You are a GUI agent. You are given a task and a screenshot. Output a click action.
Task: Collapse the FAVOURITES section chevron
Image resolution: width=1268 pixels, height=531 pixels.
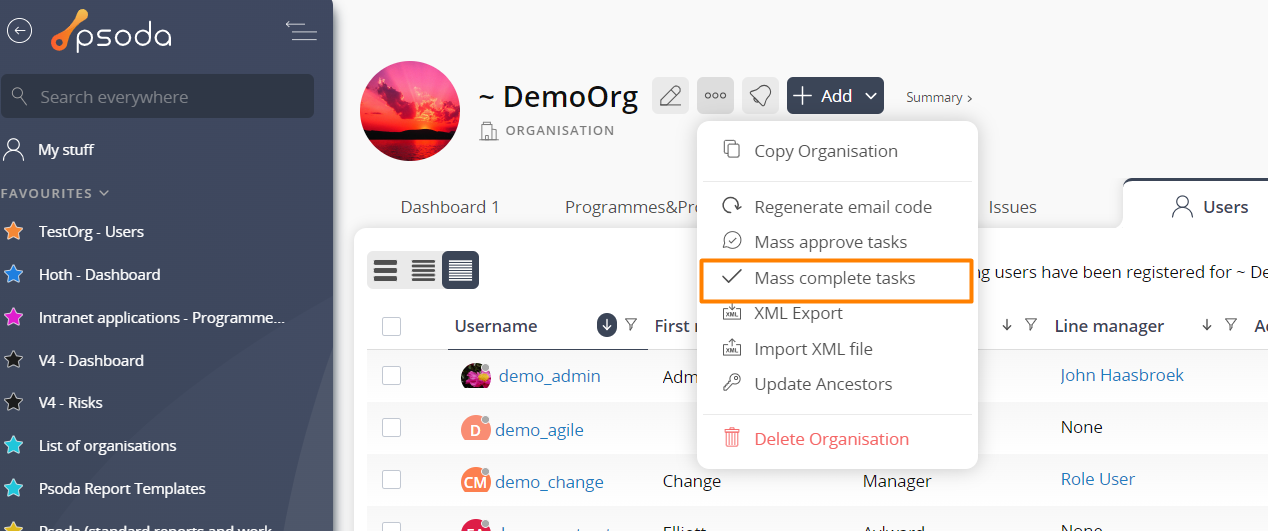point(104,193)
